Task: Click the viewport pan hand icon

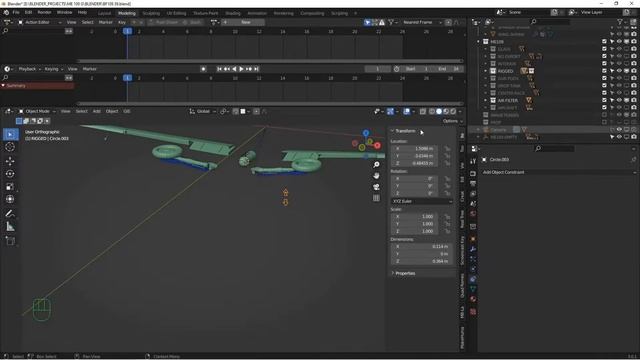Action: [x=376, y=176]
